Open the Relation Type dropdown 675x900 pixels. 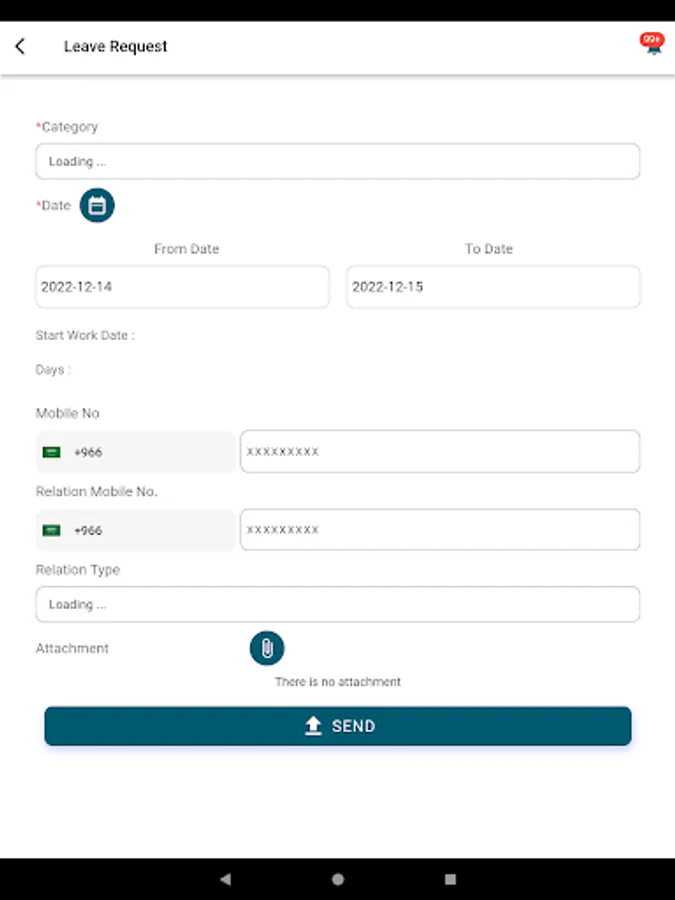click(338, 604)
